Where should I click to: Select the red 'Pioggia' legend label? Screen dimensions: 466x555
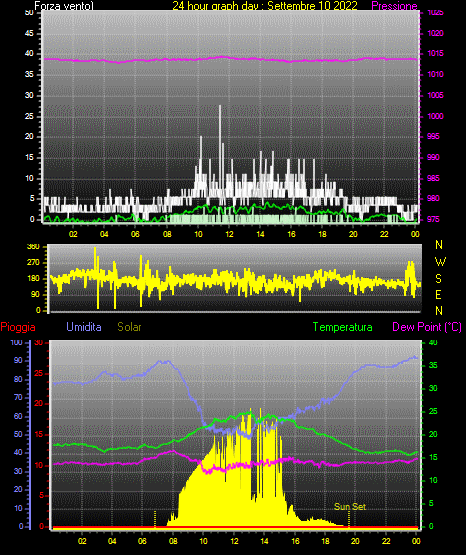click(x=18, y=327)
